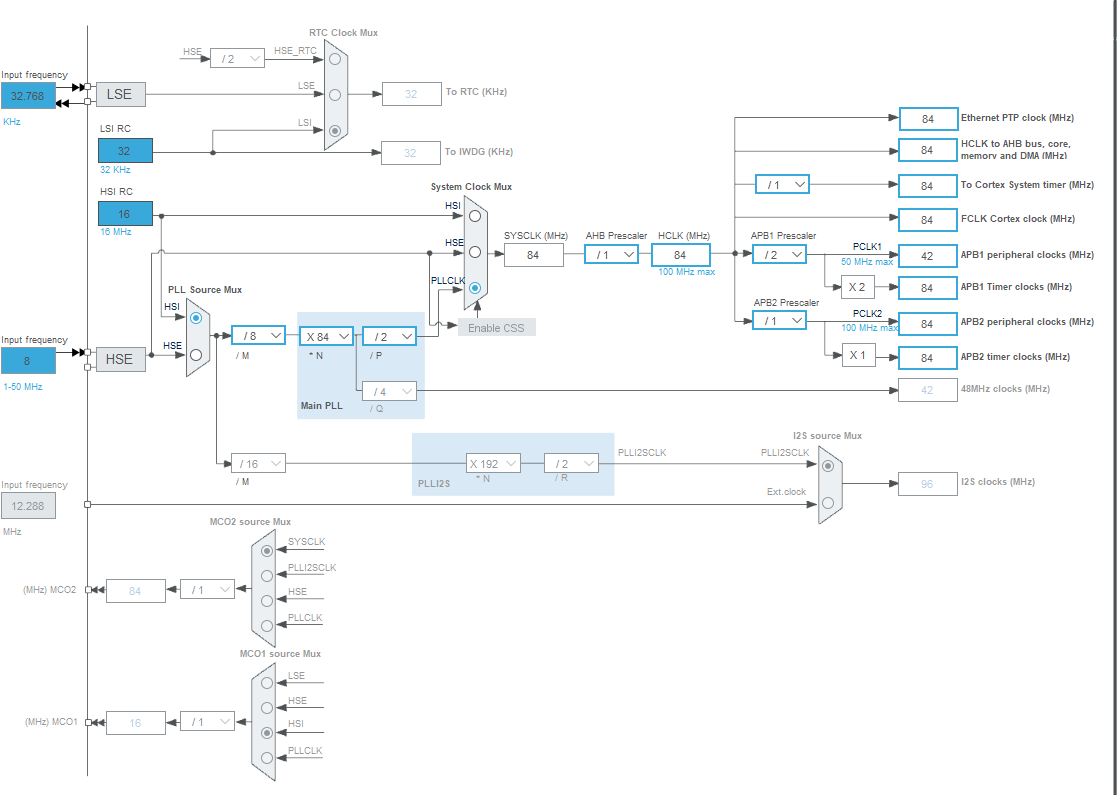The height and width of the screenshot is (795, 1120).
Task: Select LSE in the MCO1 source Mux
Action: click(265, 682)
